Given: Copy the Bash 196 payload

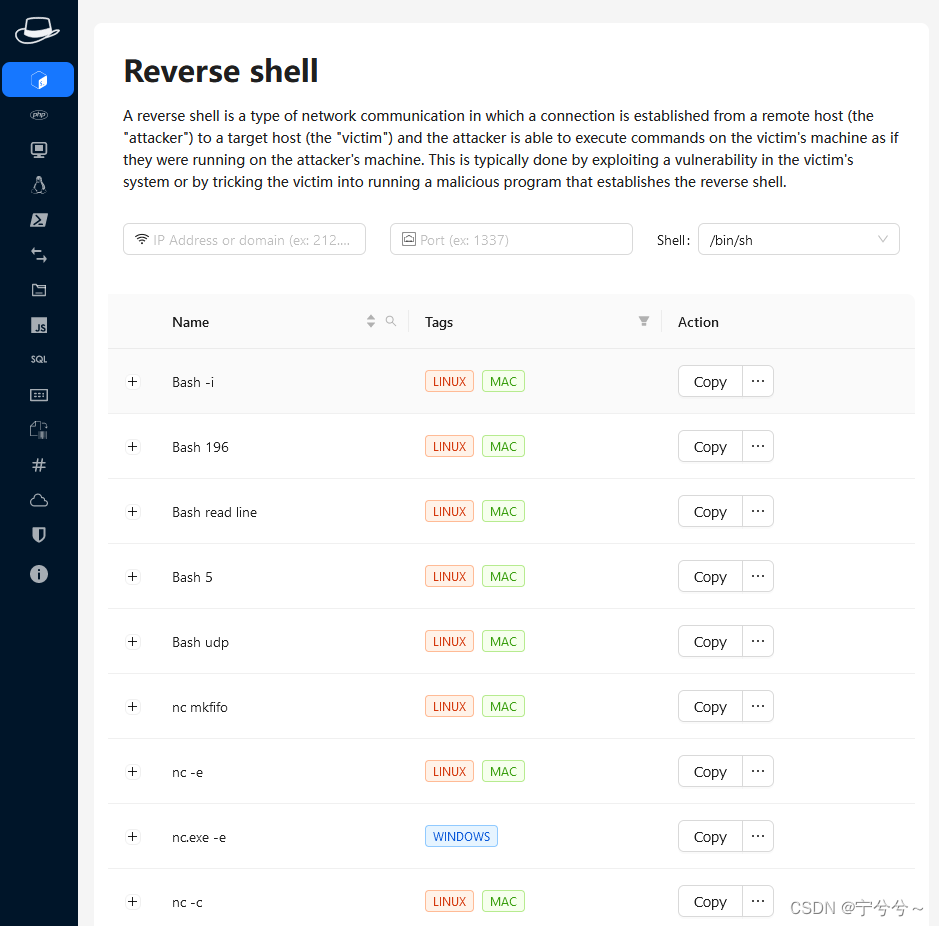Looking at the screenshot, I should (x=710, y=447).
